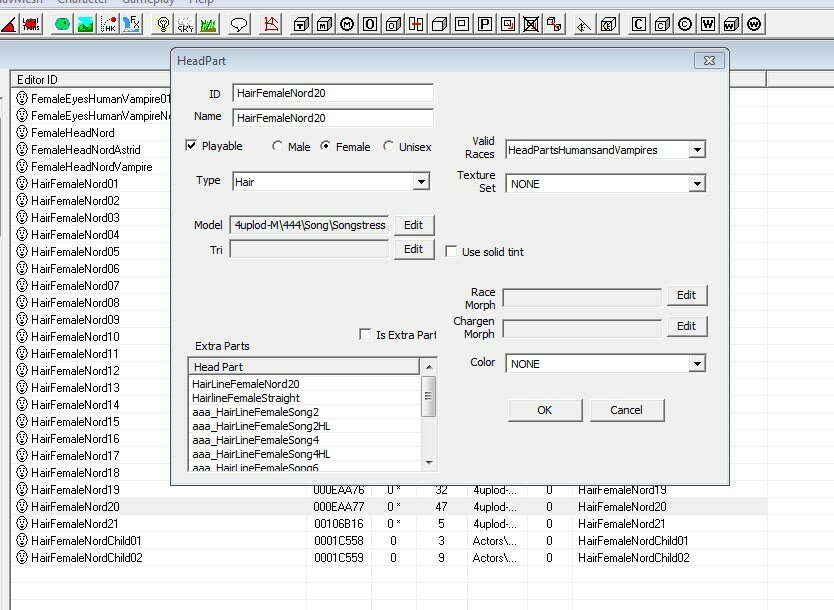Open the Gameplay menu

coord(148,2)
